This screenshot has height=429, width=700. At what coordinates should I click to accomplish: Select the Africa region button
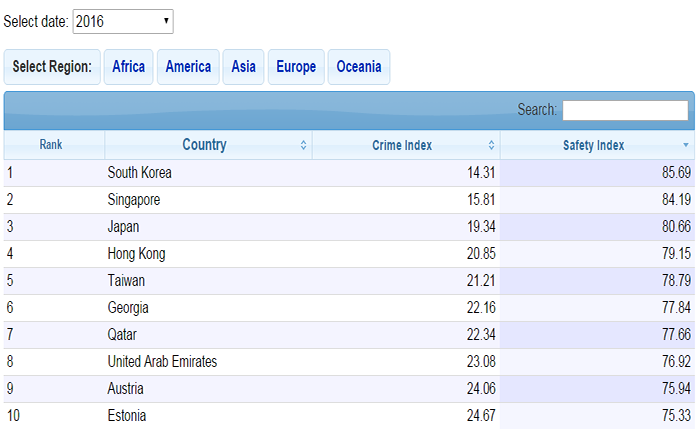(128, 67)
